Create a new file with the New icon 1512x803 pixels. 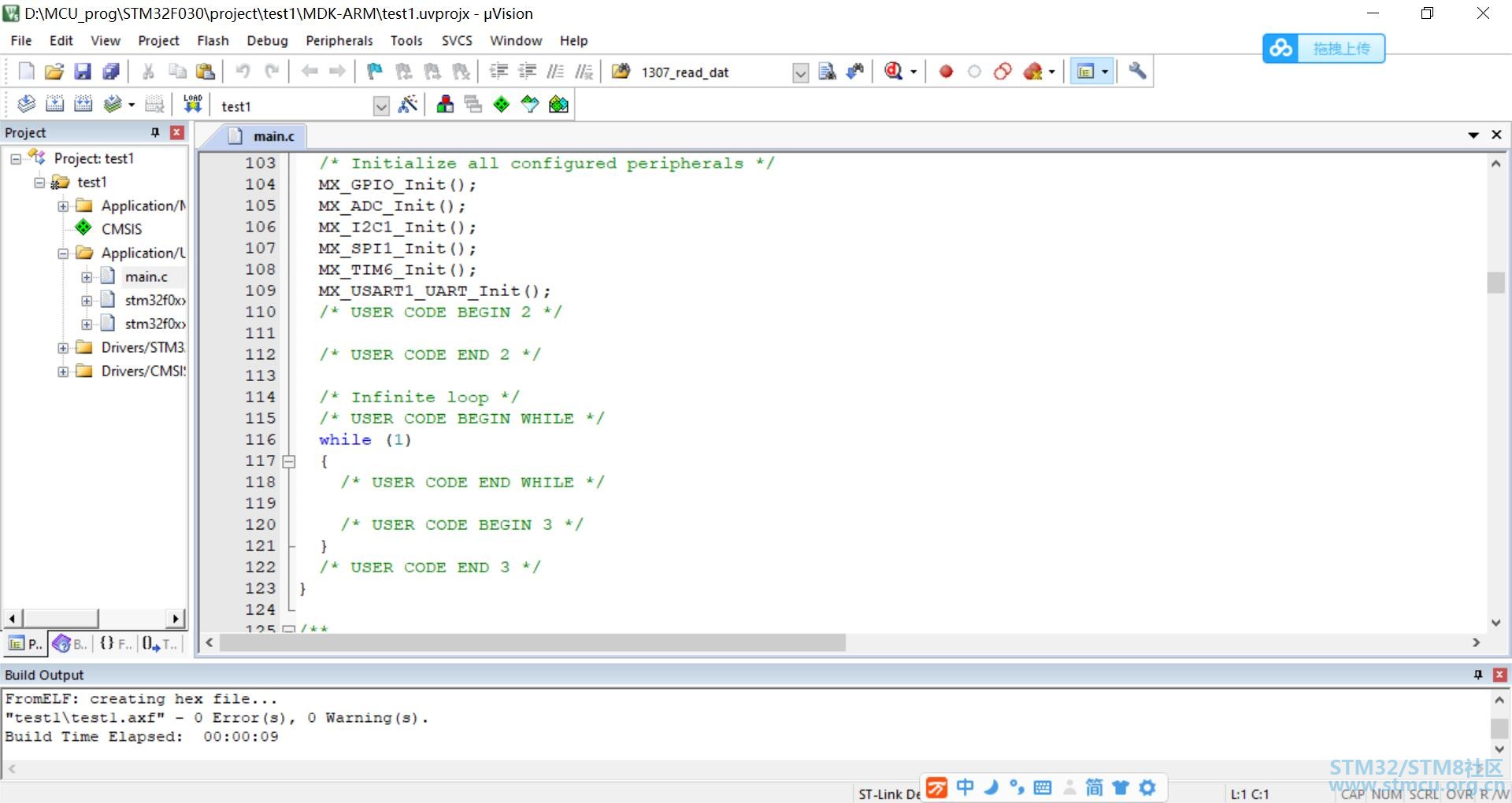pos(26,72)
